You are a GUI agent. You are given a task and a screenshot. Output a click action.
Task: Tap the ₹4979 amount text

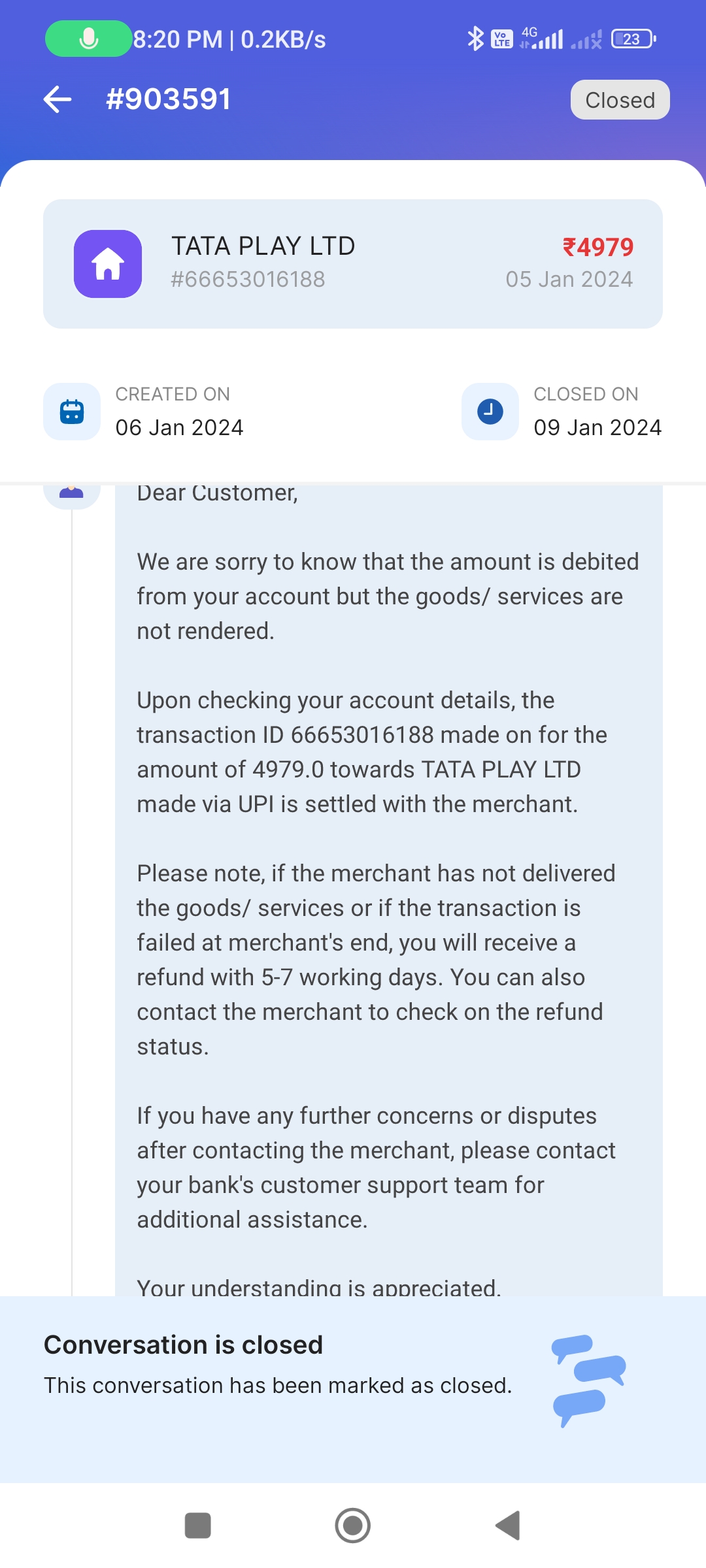coord(598,247)
